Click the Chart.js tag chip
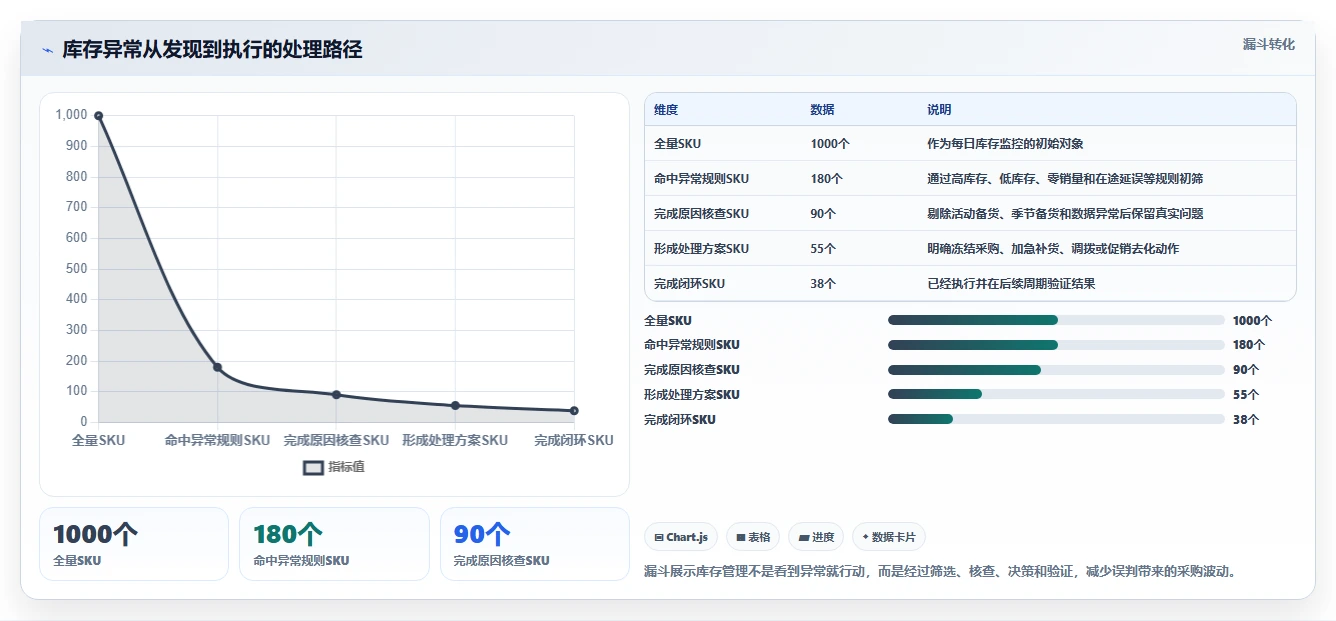This screenshot has height=621, width=1336. coord(681,537)
